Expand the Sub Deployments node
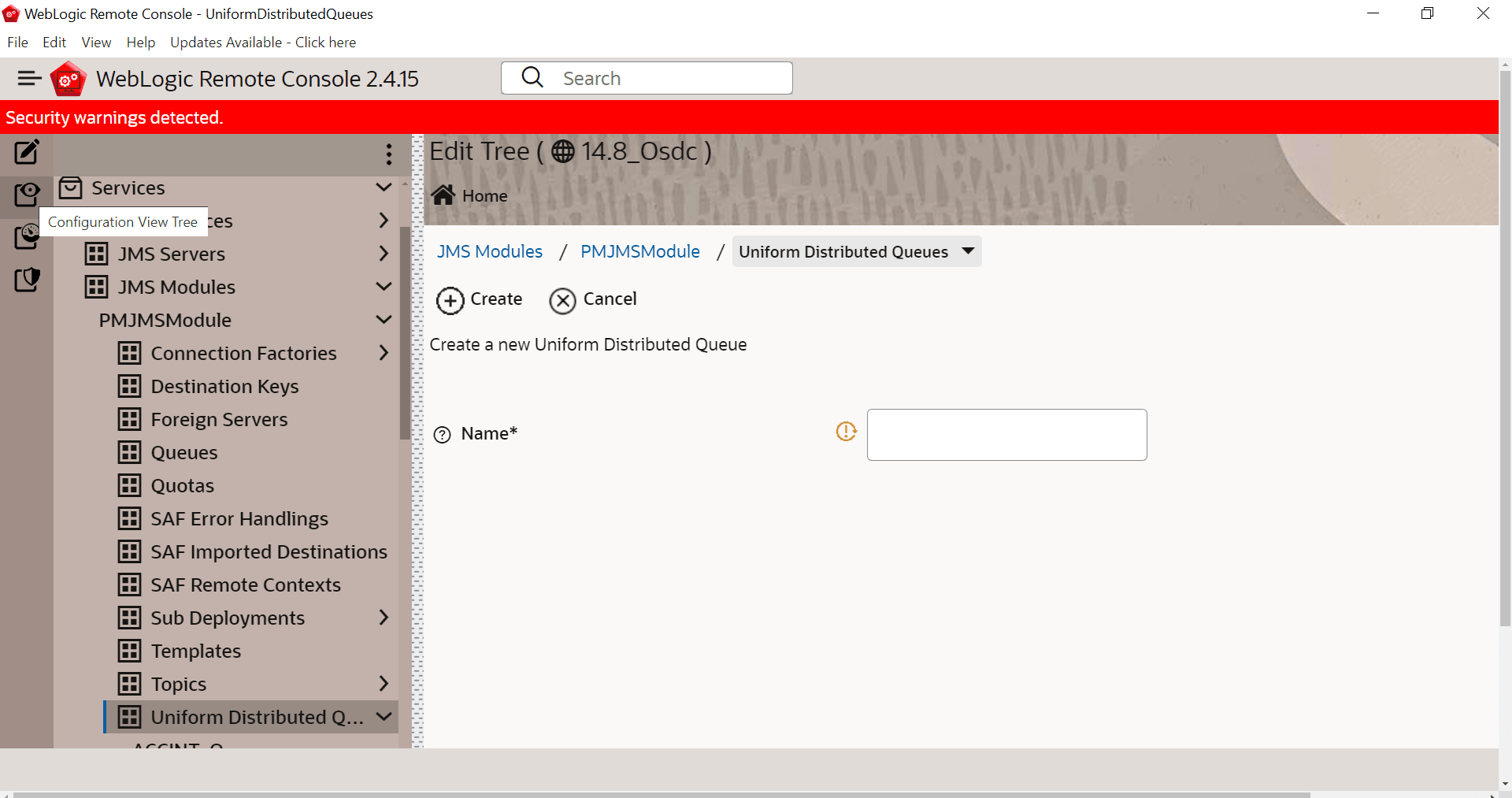1512x798 pixels. click(x=384, y=618)
